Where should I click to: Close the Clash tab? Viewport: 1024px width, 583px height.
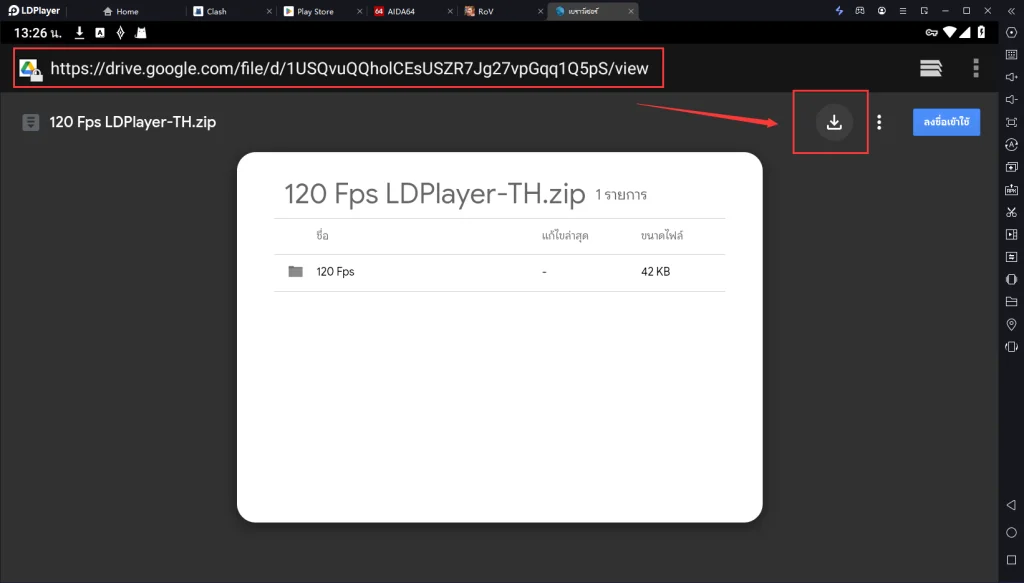click(x=270, y=11)
